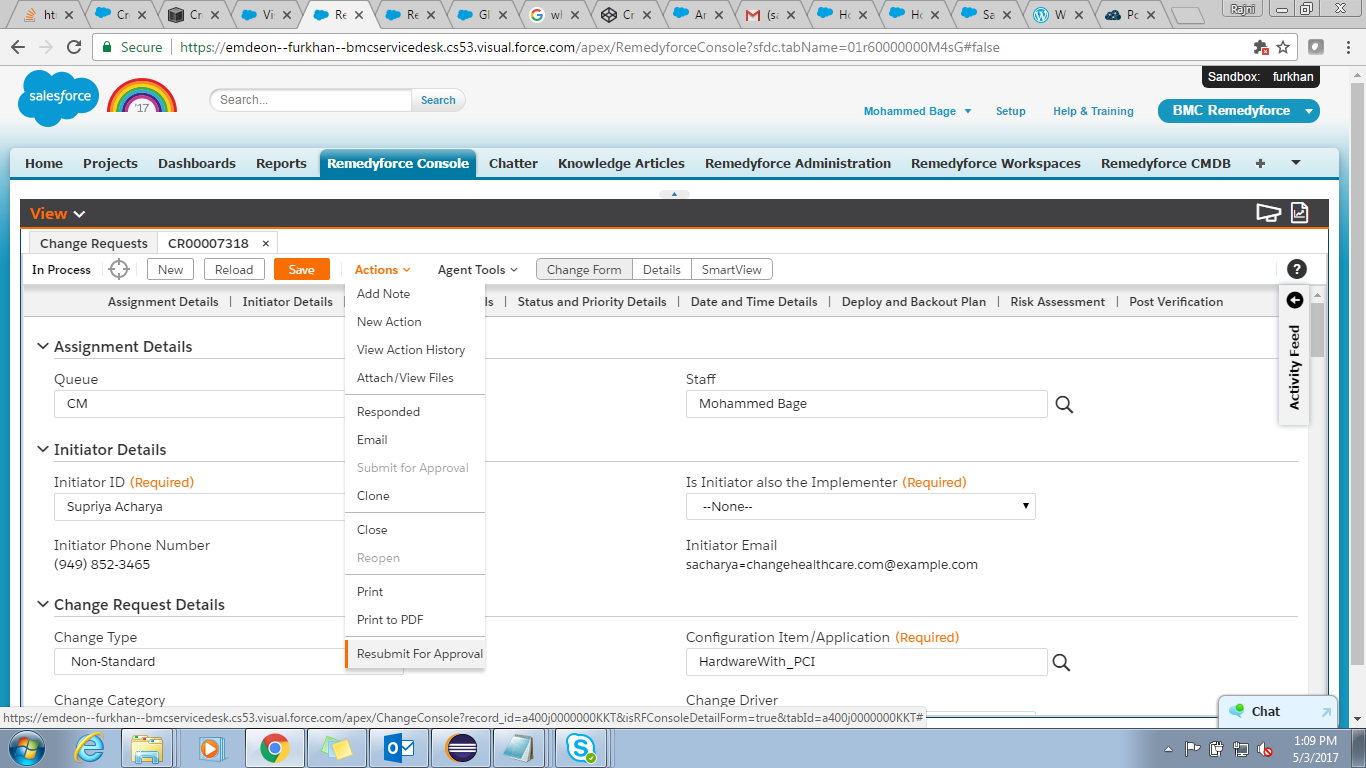Open the Change Requests tab
Viewport: 1366px width, 768px height.
93,243
